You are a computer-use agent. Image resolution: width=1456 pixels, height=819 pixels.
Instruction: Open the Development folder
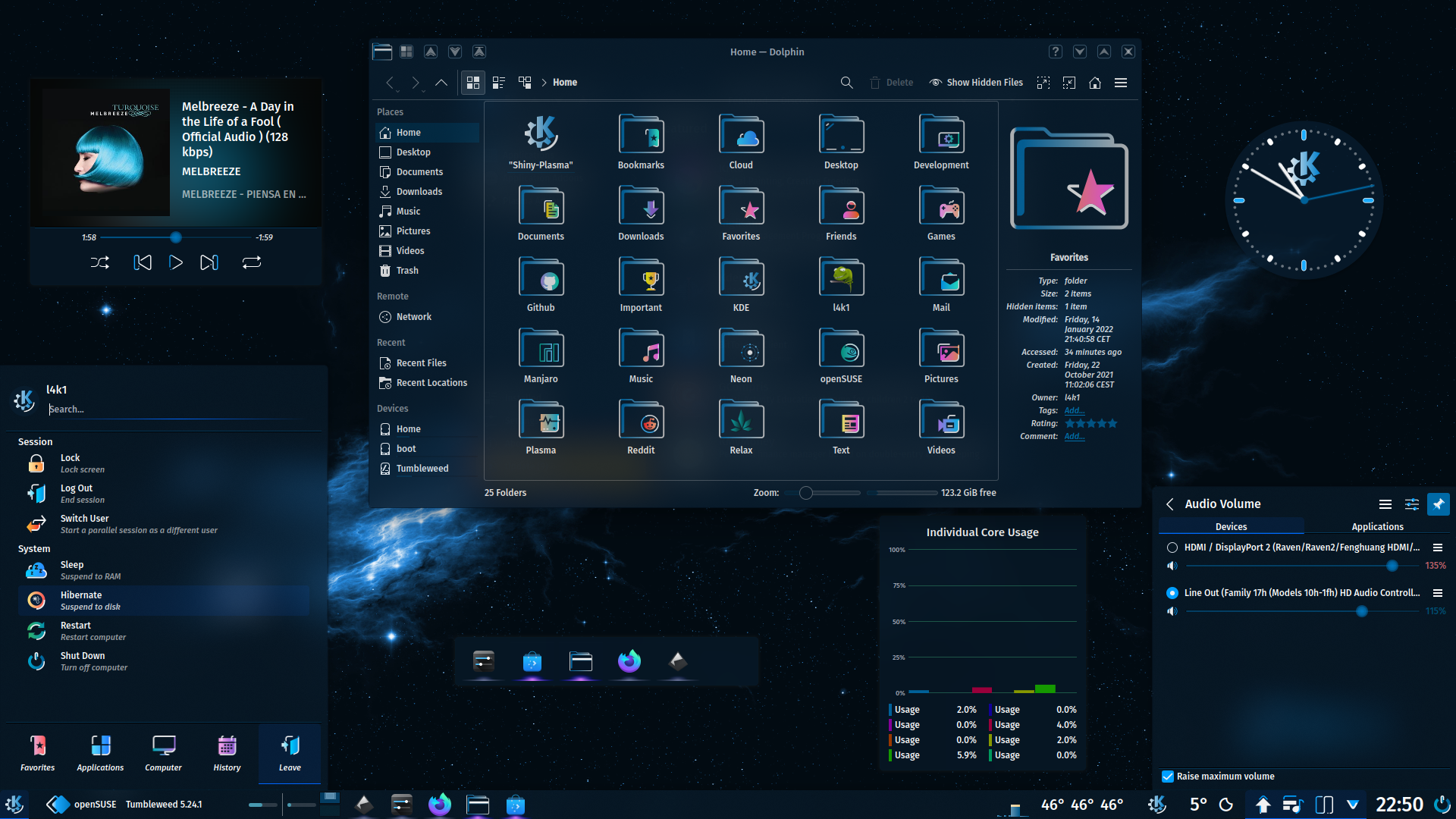941,143
